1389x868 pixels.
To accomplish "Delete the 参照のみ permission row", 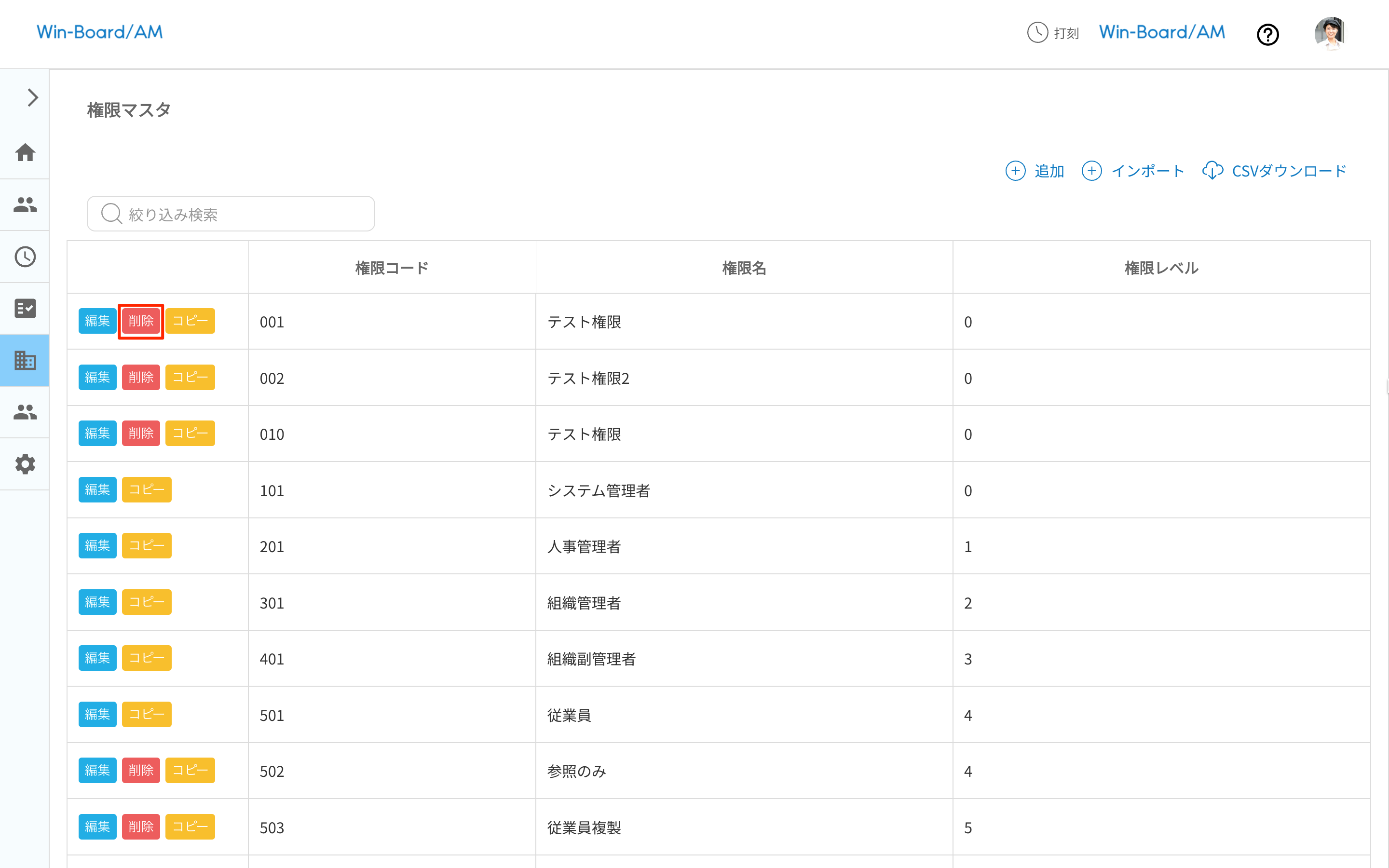I will pyautogui.click(x=141, y=771).
